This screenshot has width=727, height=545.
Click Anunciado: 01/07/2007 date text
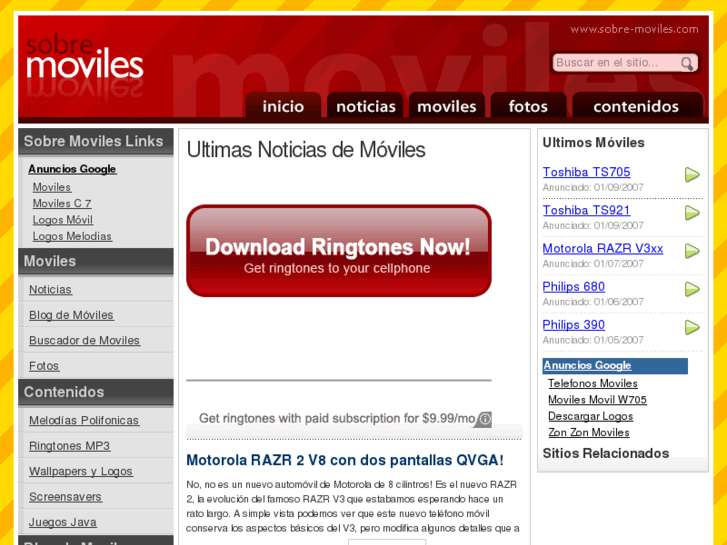click(x=593, y=264)
